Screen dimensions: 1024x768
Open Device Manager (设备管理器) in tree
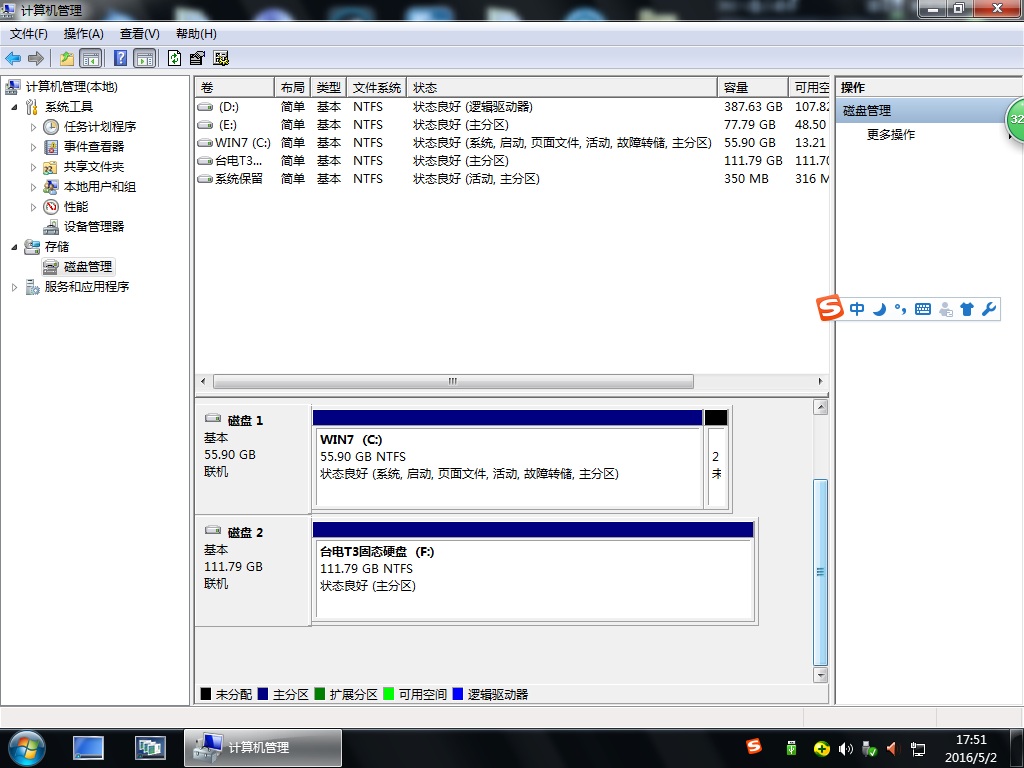click(x=94, y=227)
